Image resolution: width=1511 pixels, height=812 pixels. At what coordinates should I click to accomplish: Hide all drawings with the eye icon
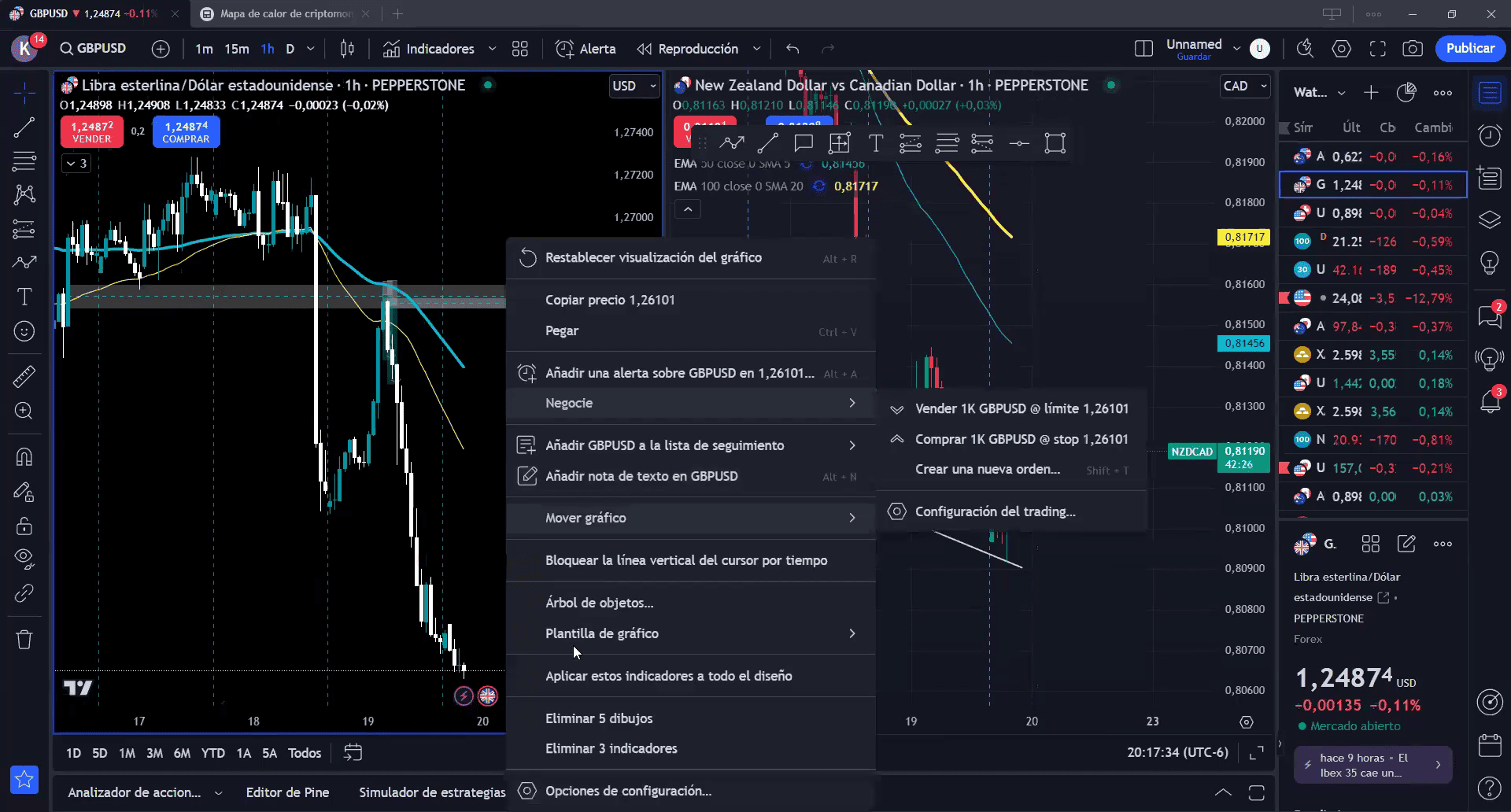[24, 559]
